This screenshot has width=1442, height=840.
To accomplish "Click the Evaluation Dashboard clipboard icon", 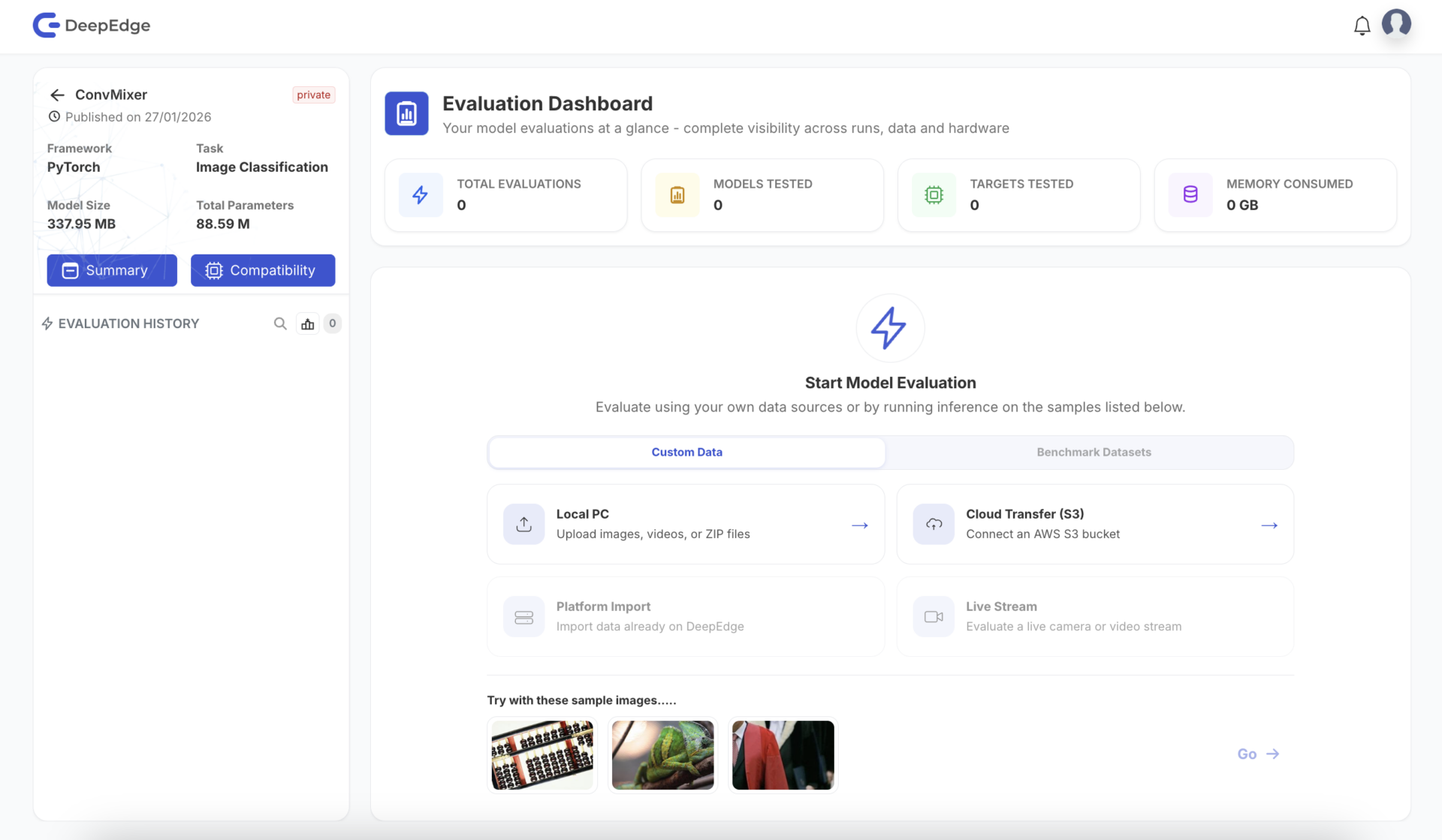I will 406,113.
